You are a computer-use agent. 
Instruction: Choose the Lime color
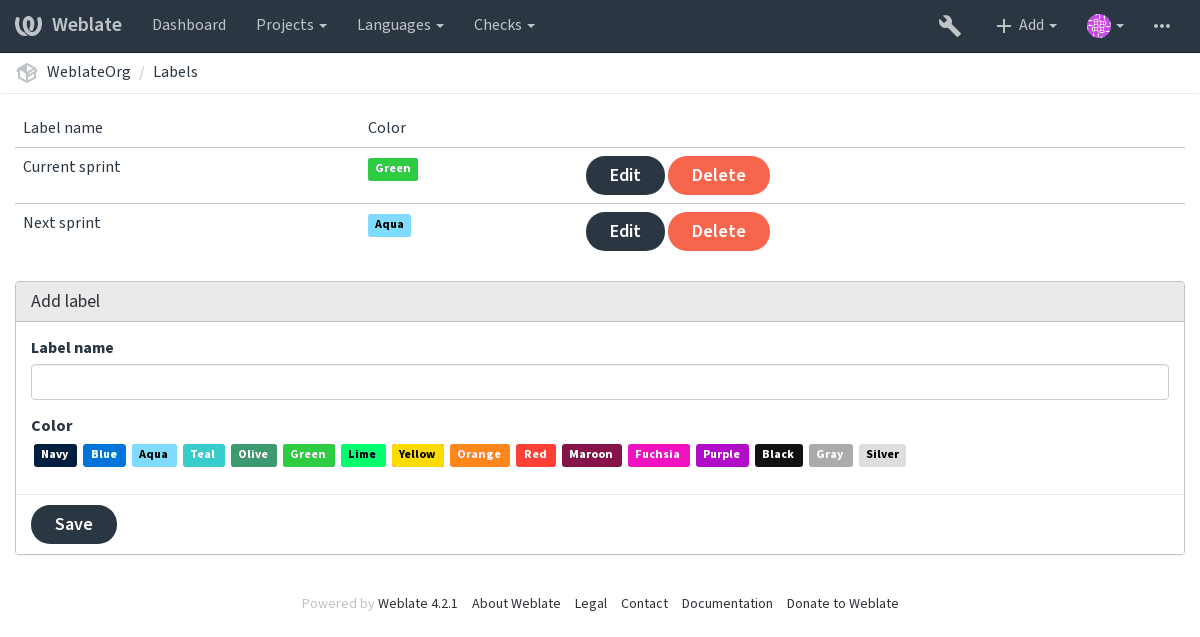363,455
